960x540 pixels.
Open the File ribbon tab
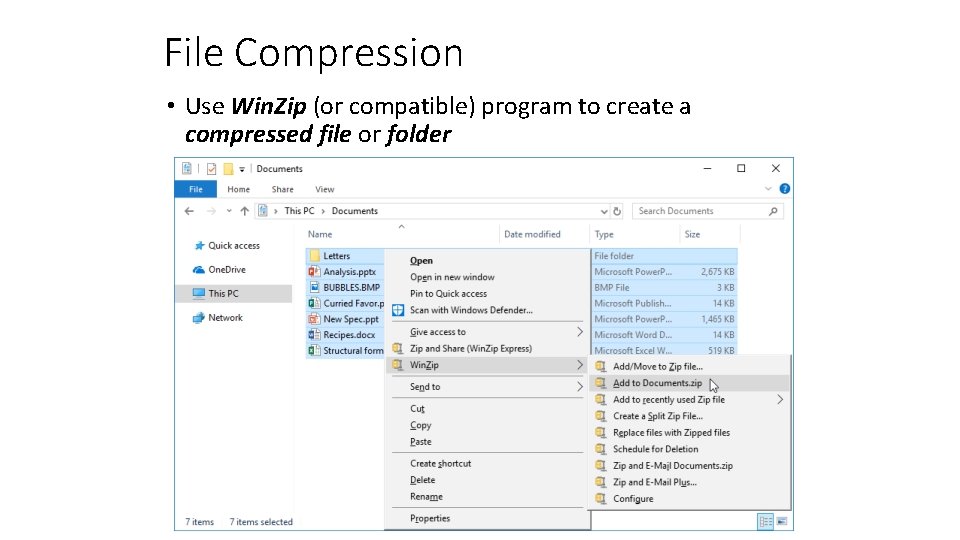click(x=195, y=189)
